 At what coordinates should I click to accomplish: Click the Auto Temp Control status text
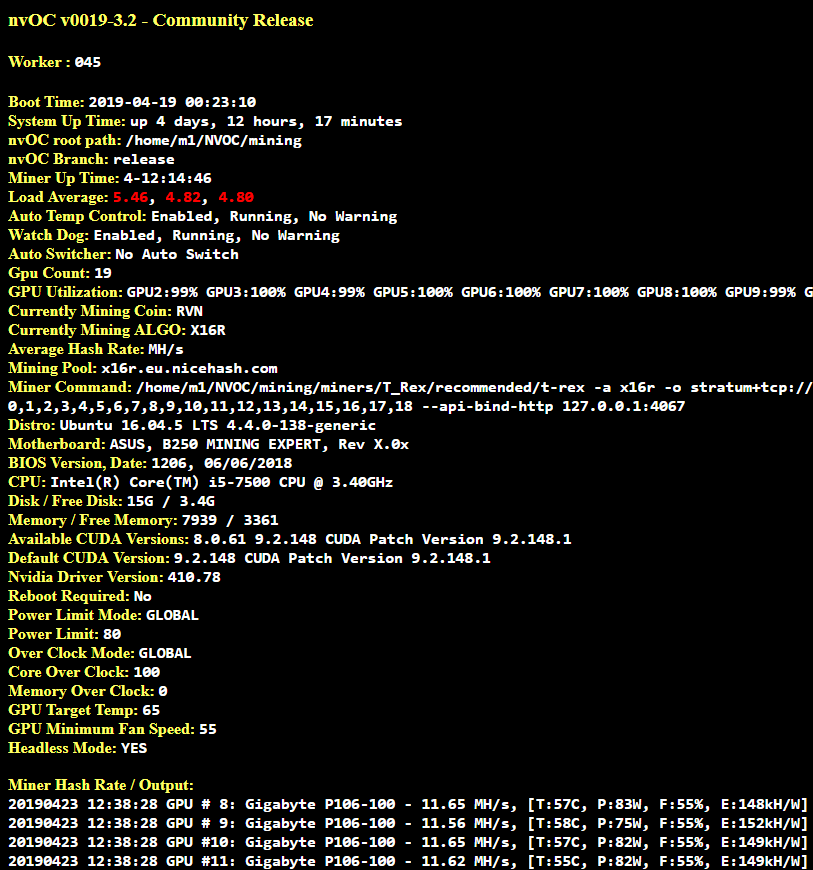pos(274,216)
